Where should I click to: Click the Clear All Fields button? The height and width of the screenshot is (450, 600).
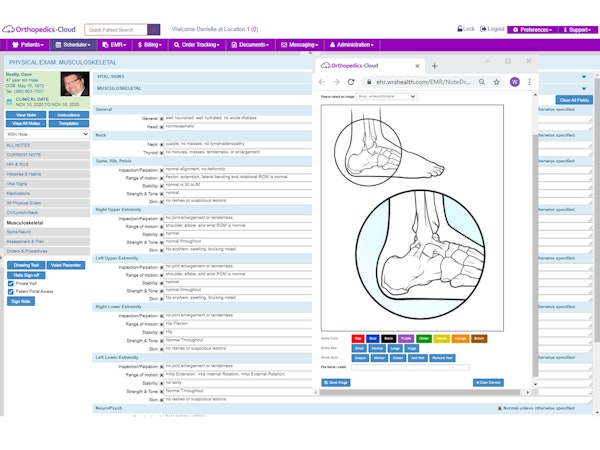click(x=574, y=100)
